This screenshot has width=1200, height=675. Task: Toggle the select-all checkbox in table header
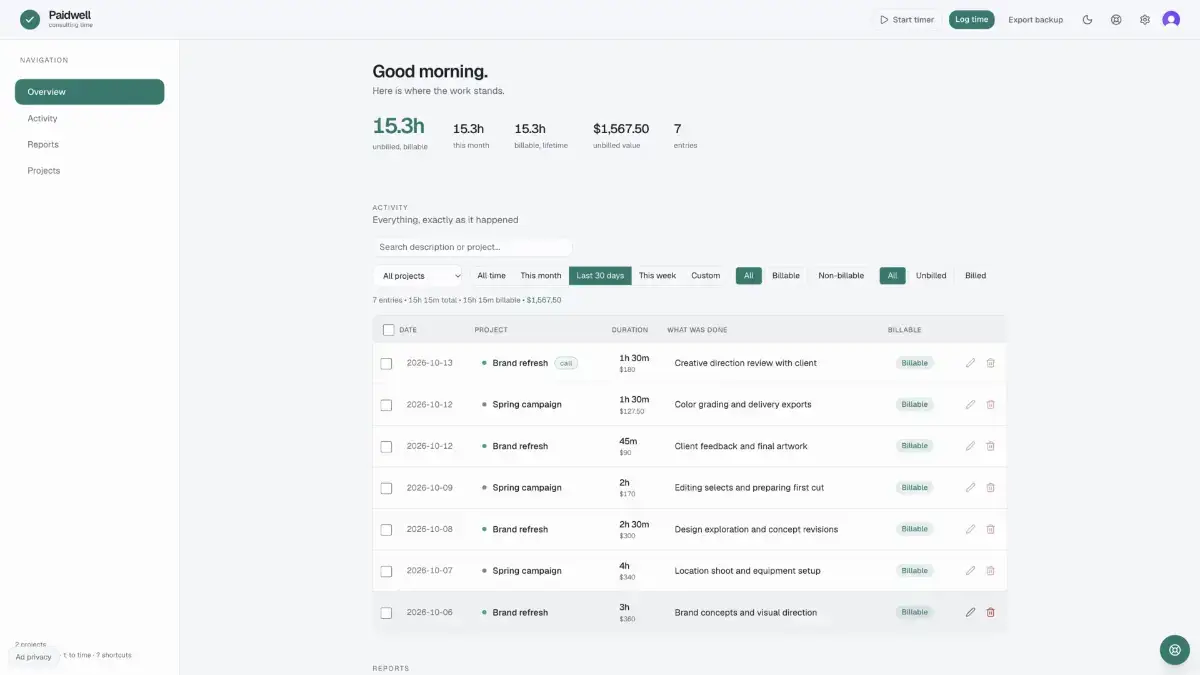click(x=388, y=330)
